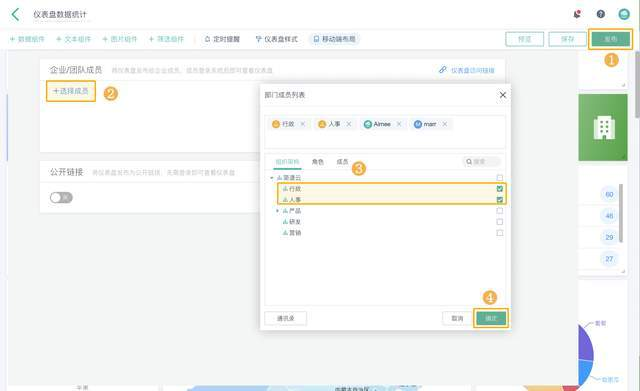Check the 研发 checkbox

point(500,222)
